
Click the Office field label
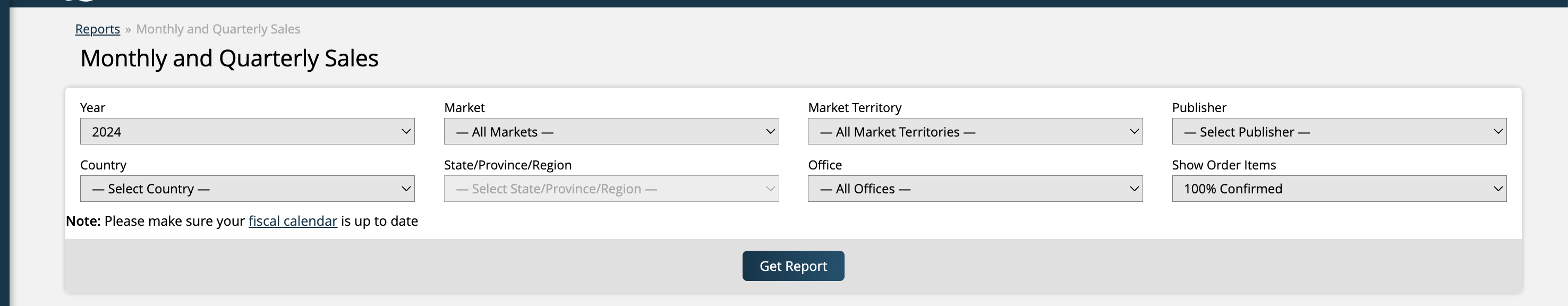coord(825,165)
